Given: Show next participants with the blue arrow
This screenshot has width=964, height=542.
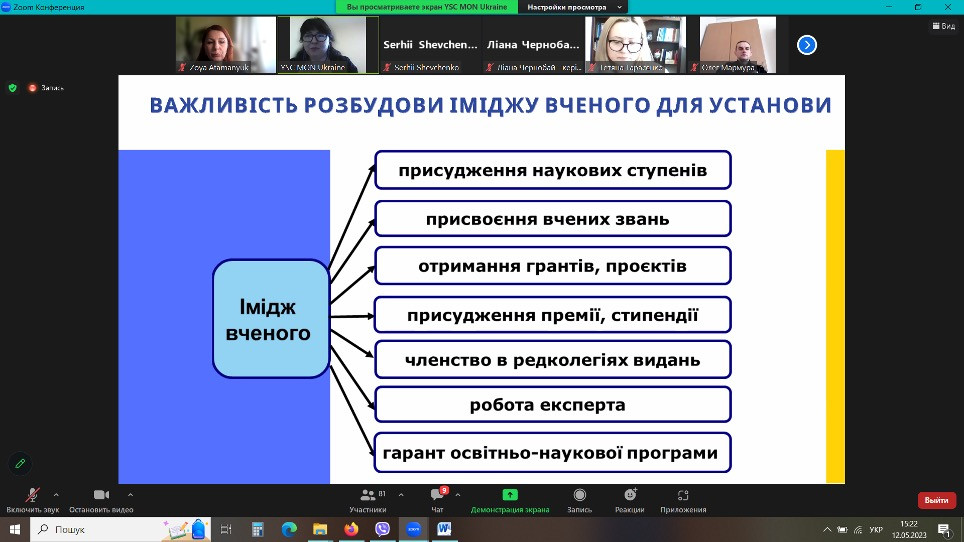Looking at the screenshot, I should [x=807, y=44].
